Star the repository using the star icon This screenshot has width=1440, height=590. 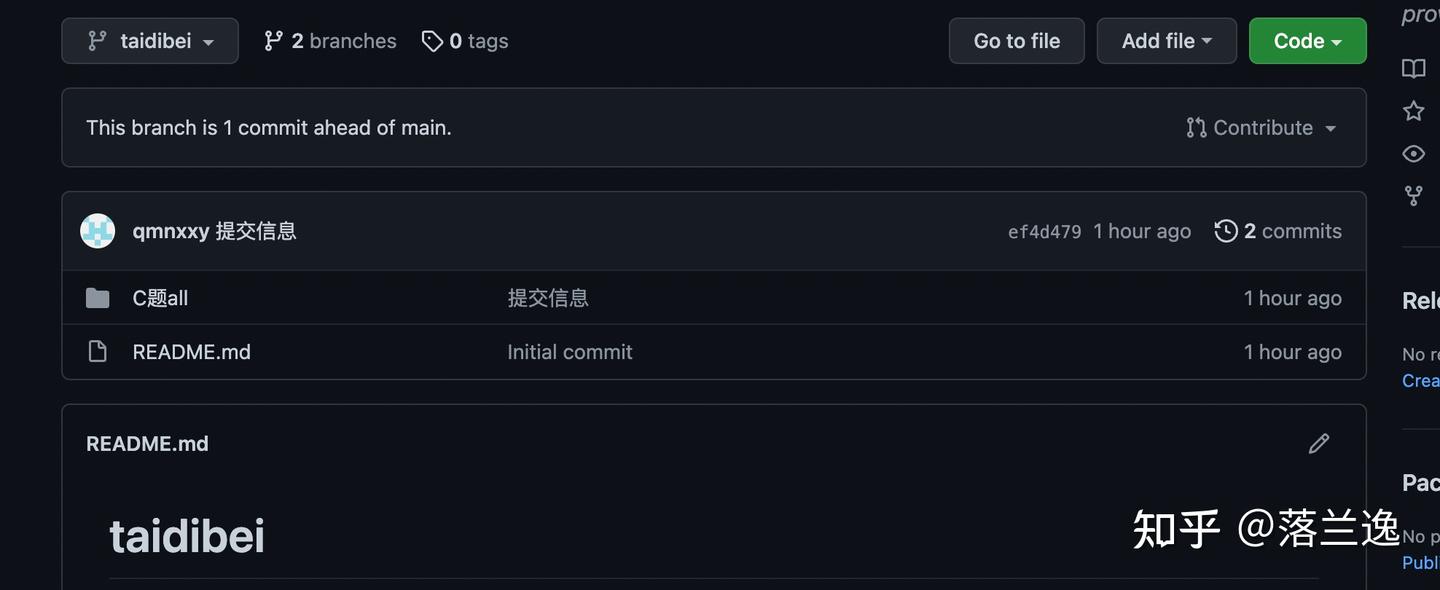point(1413,110)
